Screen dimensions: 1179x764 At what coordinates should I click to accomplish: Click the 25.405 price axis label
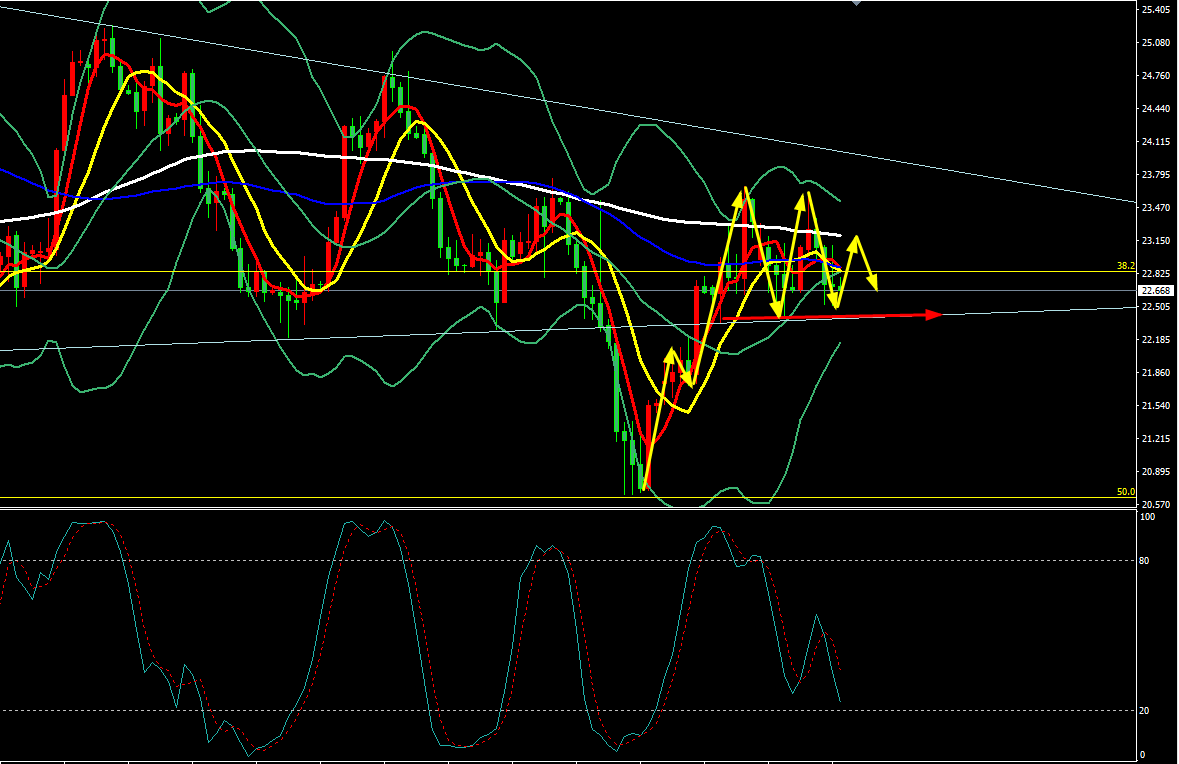[1155, 10]
